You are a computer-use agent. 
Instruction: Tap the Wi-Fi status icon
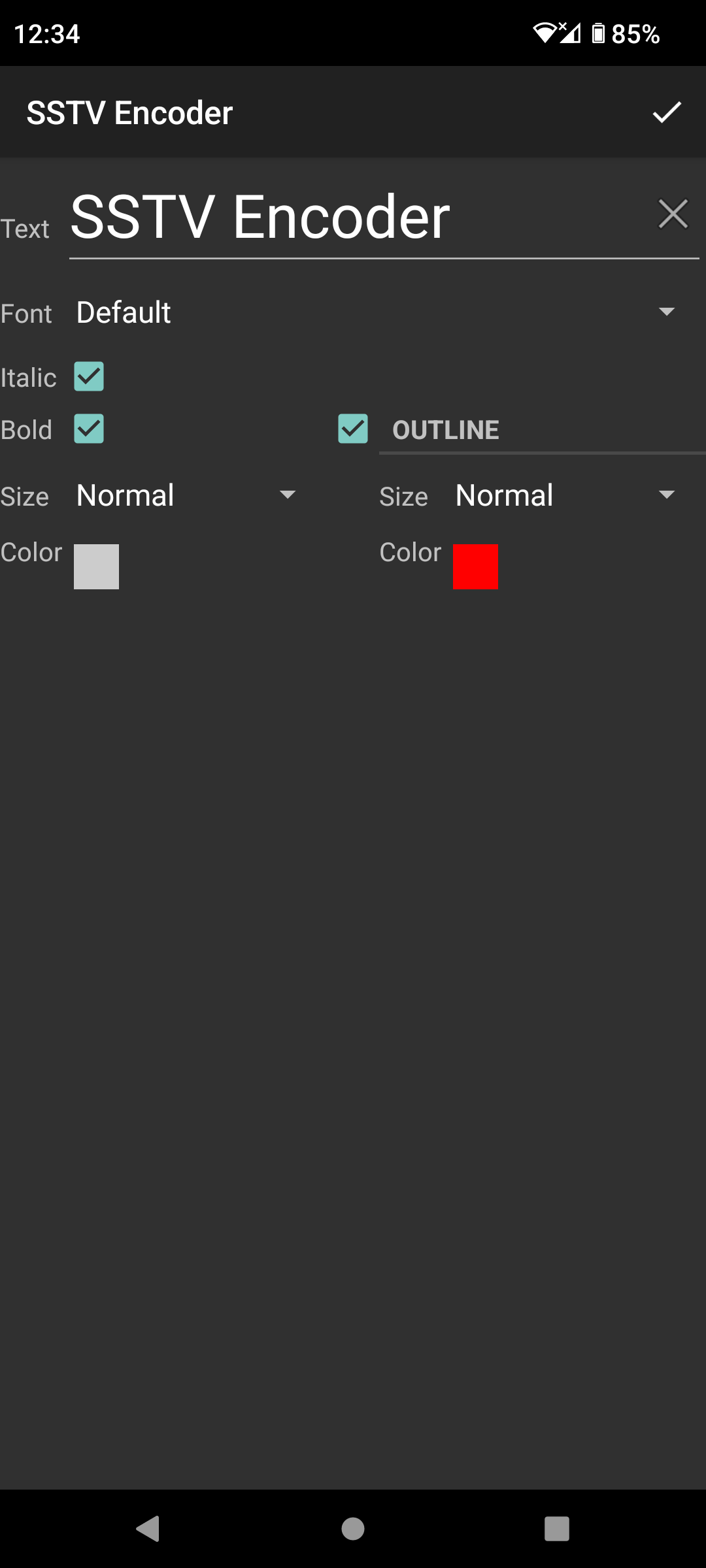tap(544, 33)
